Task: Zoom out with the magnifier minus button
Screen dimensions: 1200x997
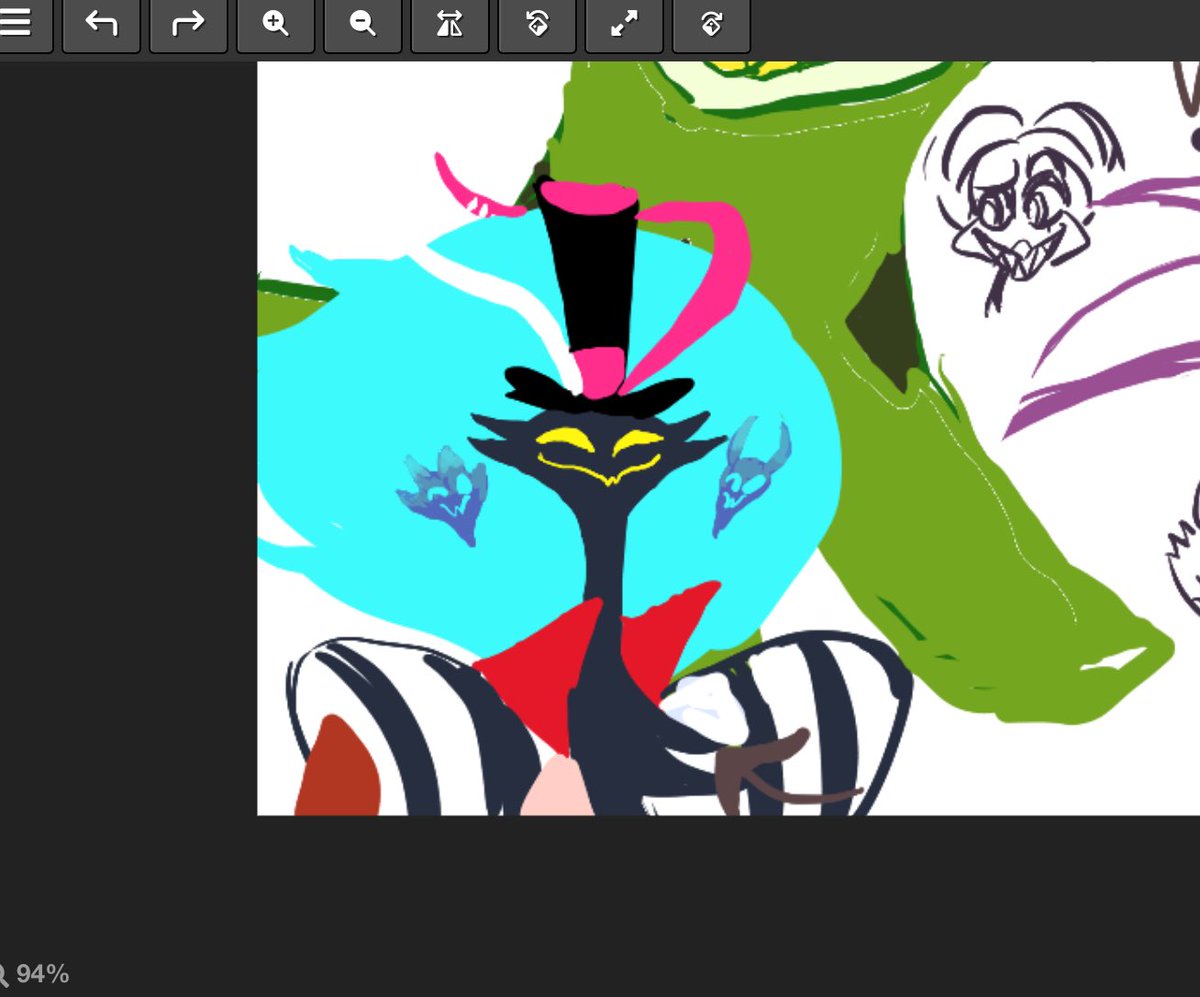Action: coord(362,24)
